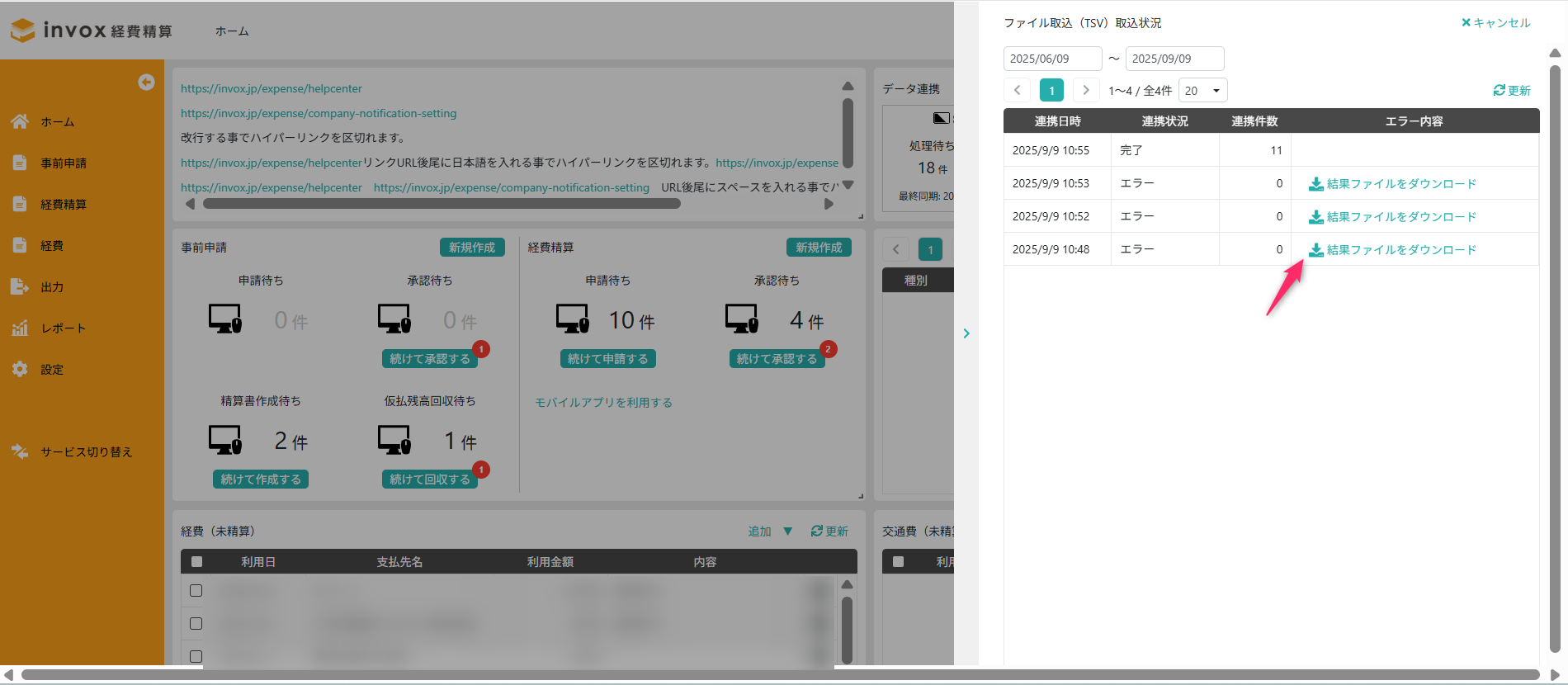Click the Report chart icon in the sidebar
The width and height of the screenshot is (1568, 685).
point(20,328)
